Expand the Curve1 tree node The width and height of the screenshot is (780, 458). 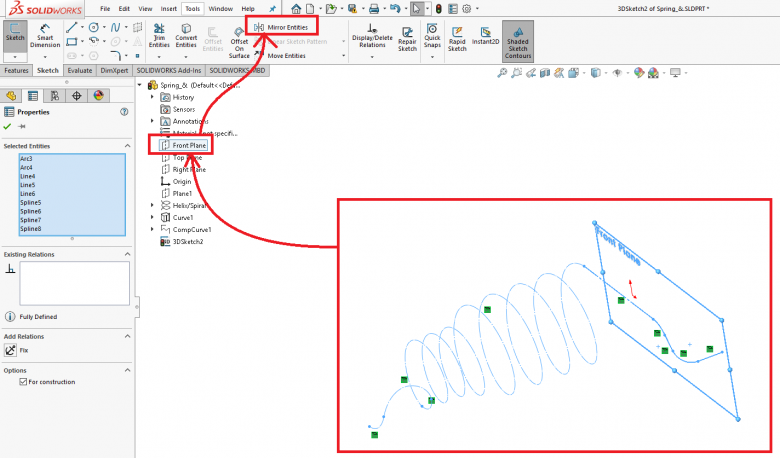pos(152,217)
